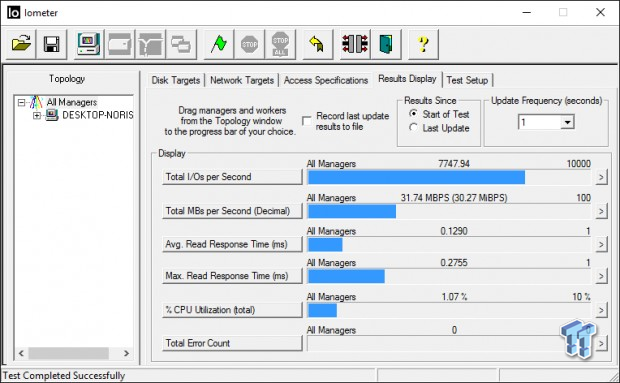The height and width of the screenshot is (383, 620).
Task: Click % CPU Utilization (total) button
Action: 232,309
